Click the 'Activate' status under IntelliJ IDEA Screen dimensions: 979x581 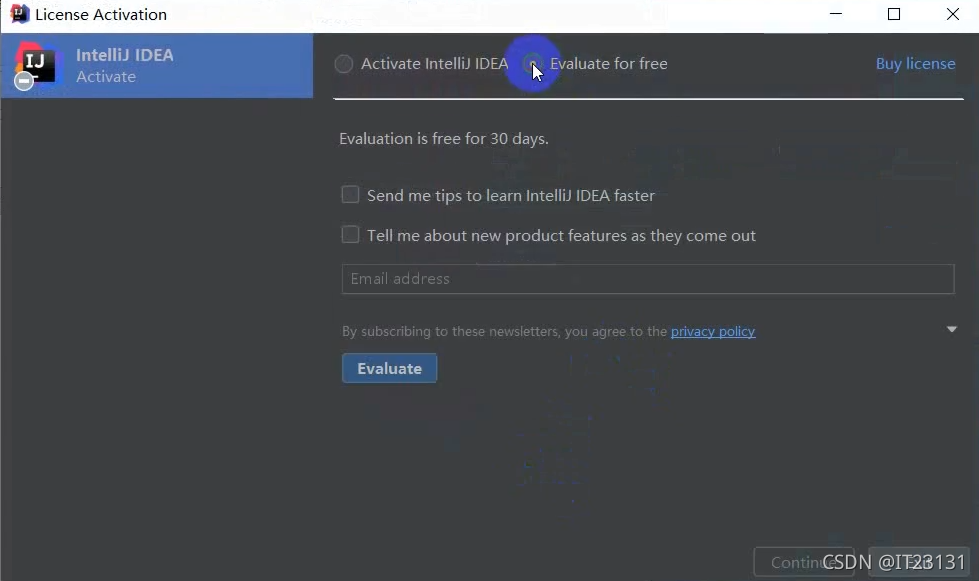click(106, 77)
